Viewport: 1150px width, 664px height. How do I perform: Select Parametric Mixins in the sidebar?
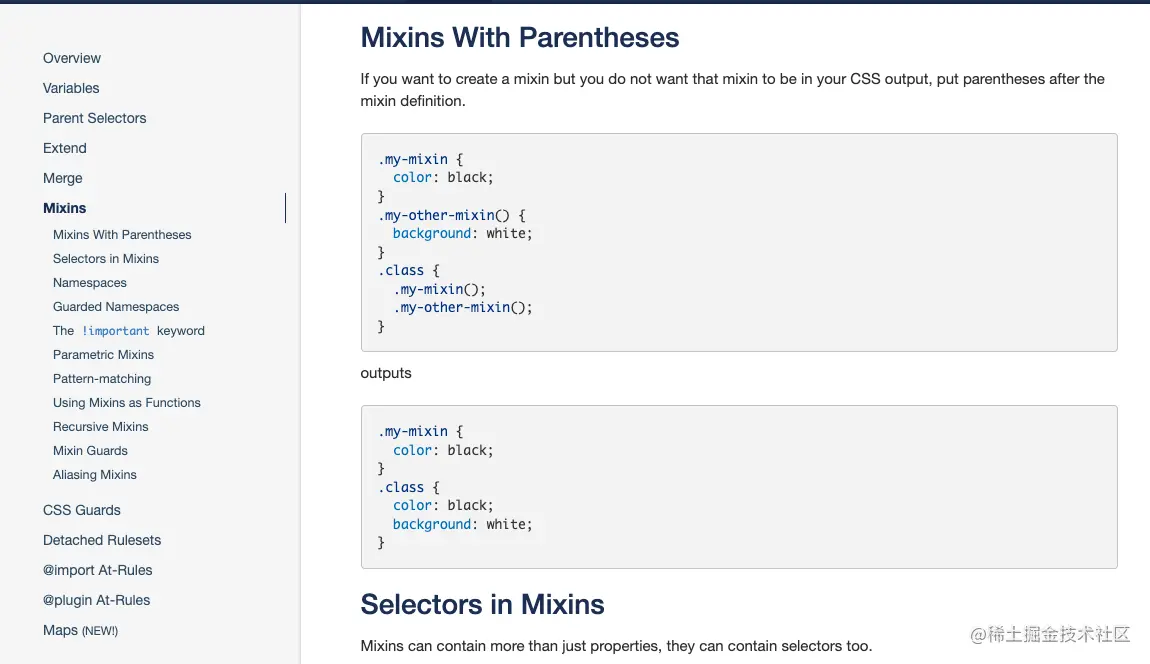(104, 355)
